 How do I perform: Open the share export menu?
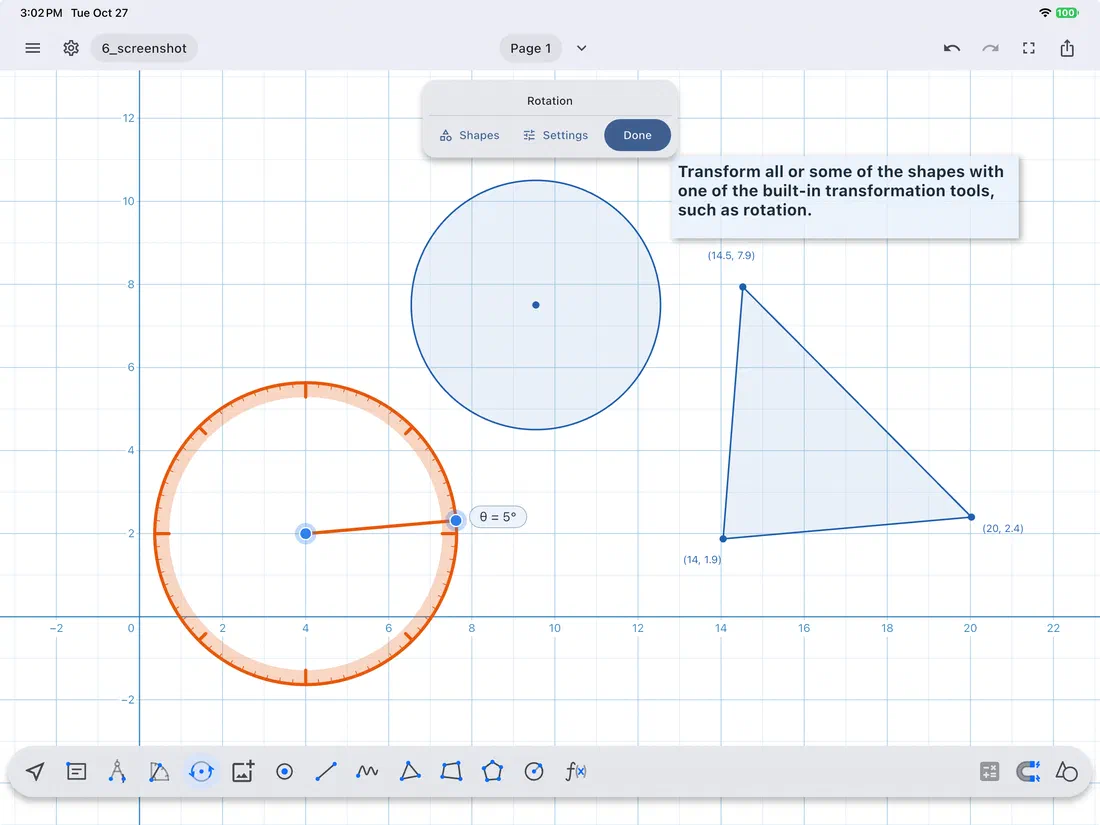[x=1067, y=48]
